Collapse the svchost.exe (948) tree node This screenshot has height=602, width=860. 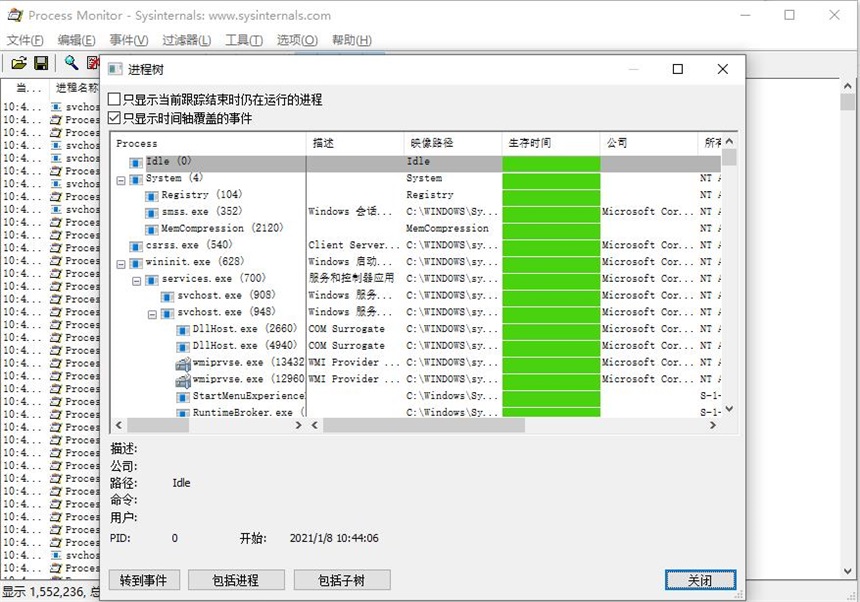[x=152, y=314]
